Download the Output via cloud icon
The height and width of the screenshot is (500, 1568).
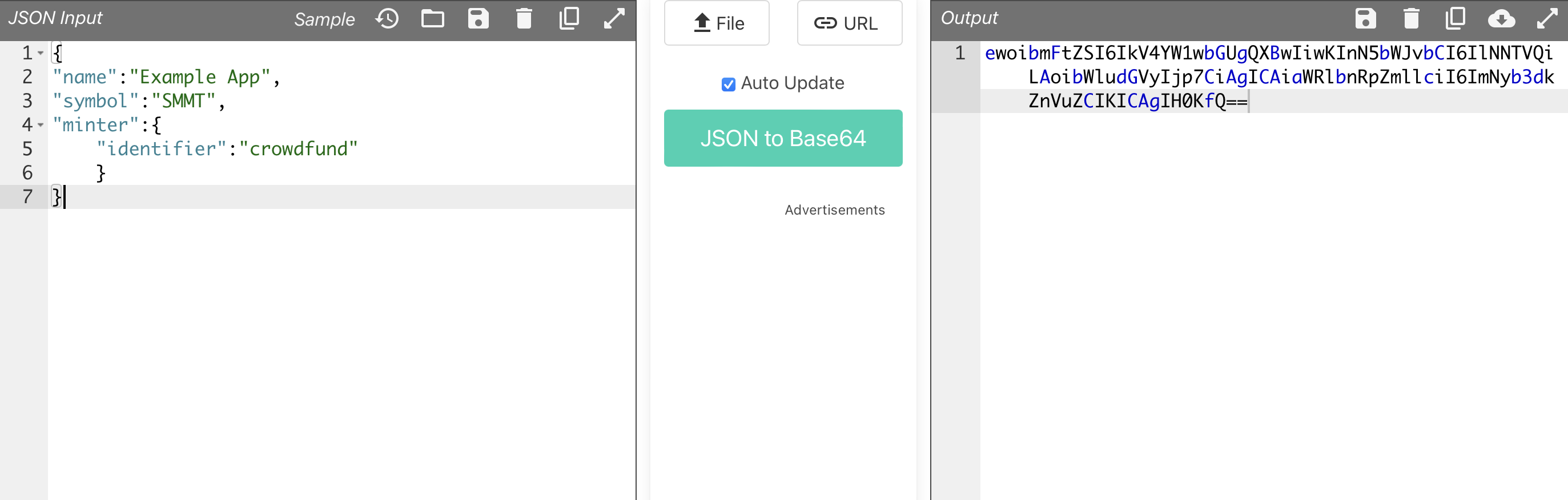(x=1501, y=19)
